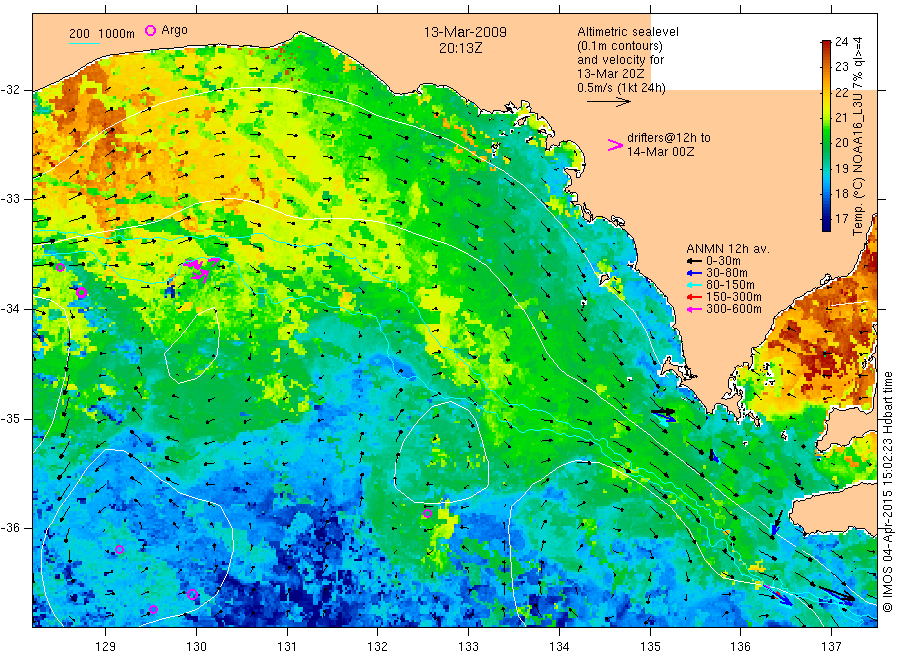Image resolution: width=900 pixels, height=660 pixels.
Task: Click the dark red top of the temperature colorbar
Action: point(826,45)
